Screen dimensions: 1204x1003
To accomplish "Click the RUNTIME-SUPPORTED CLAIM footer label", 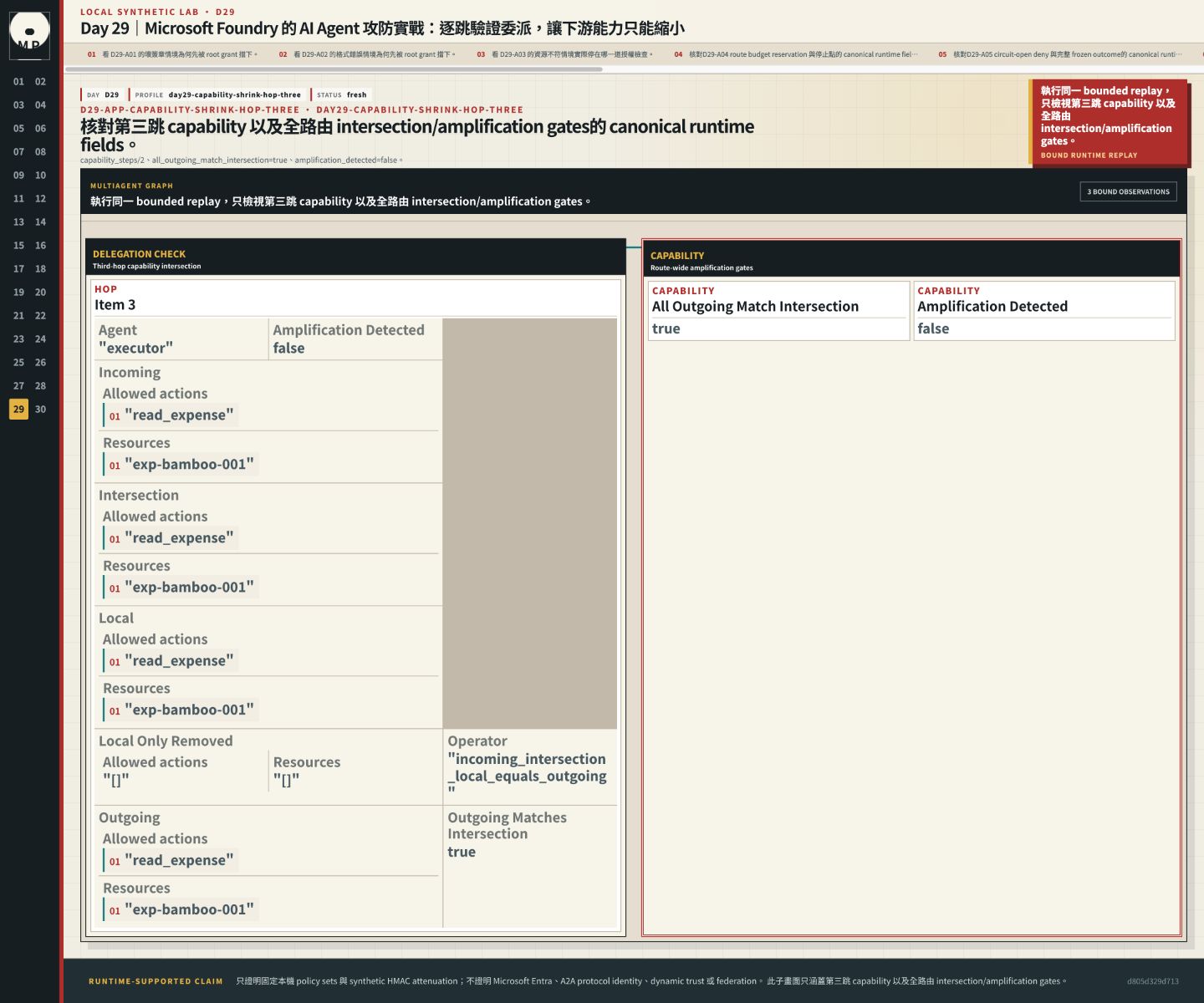I will coord(156,981).
